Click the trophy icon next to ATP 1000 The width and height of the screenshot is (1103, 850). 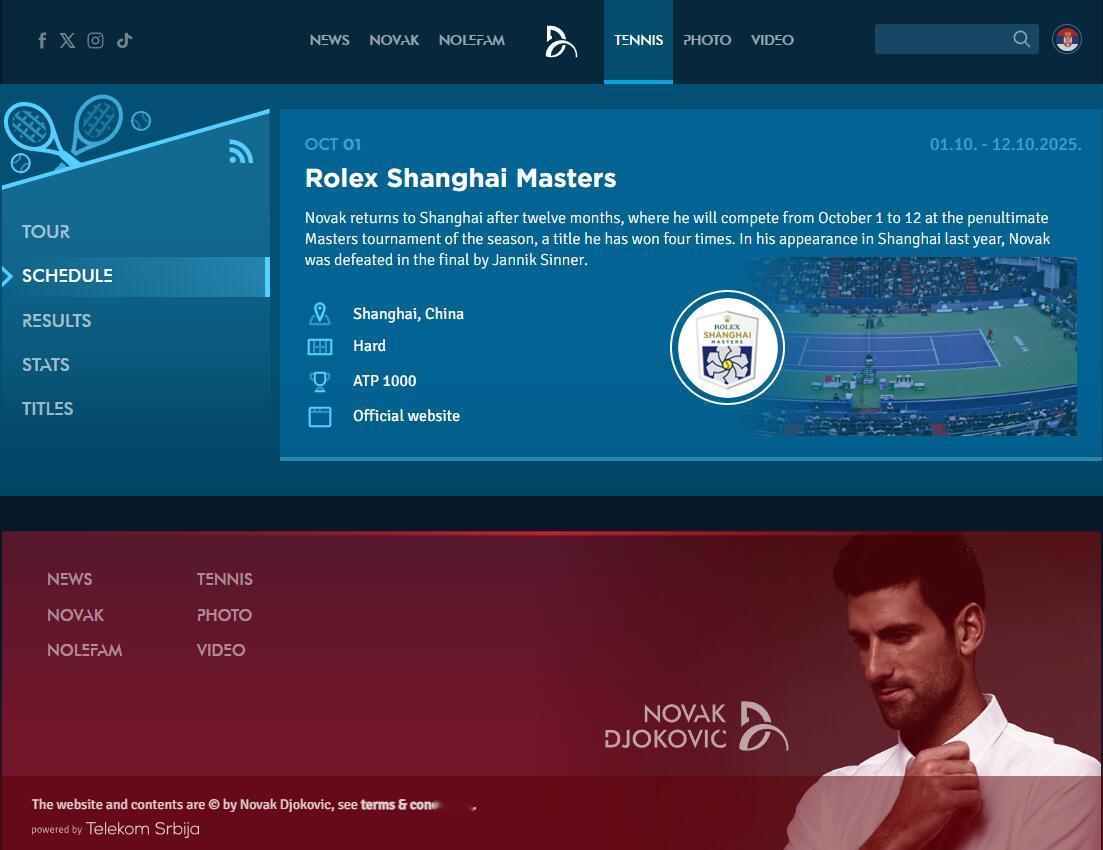(x=320, y=381)
